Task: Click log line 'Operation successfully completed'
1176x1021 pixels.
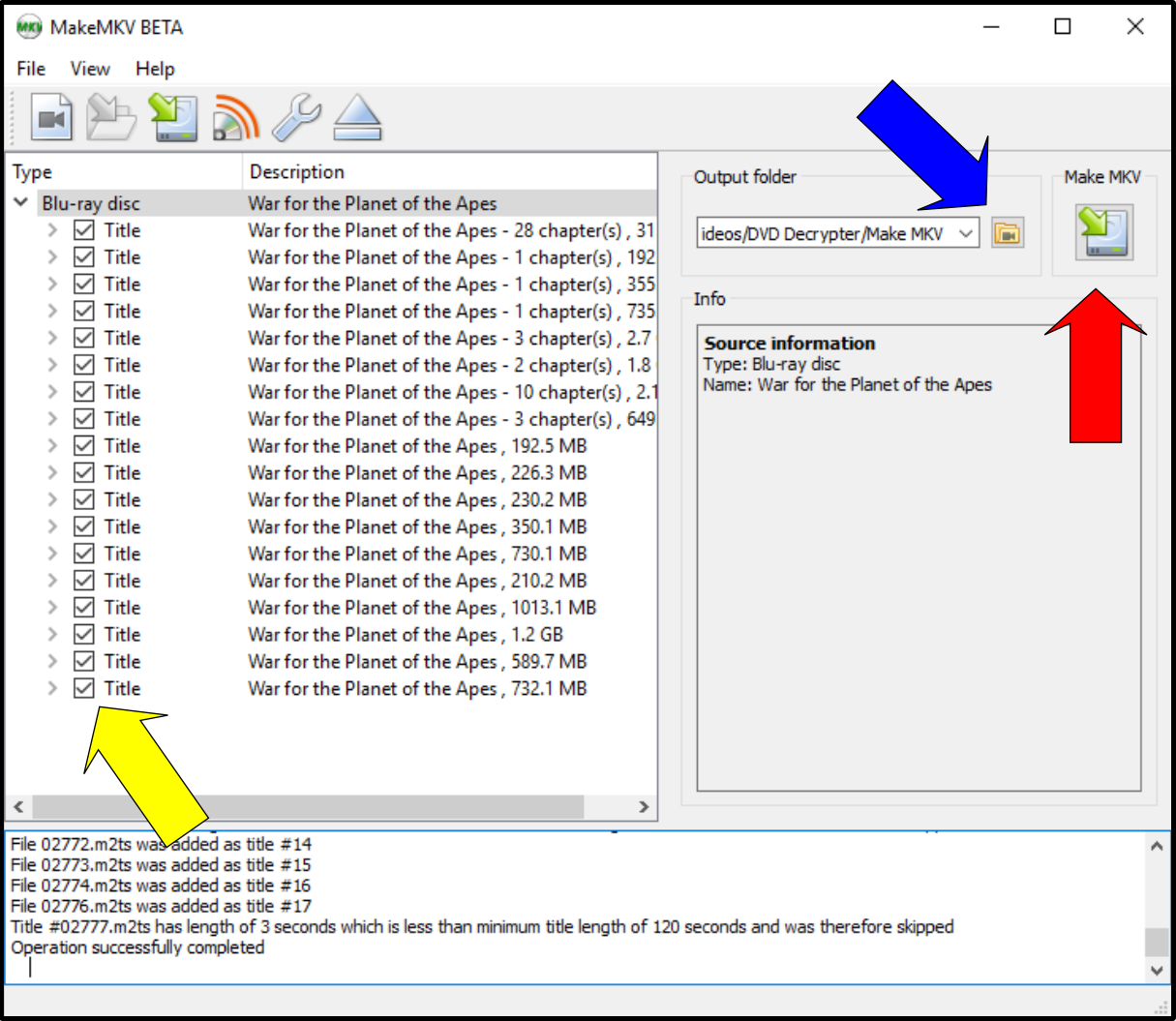Action: click(137, 947)
